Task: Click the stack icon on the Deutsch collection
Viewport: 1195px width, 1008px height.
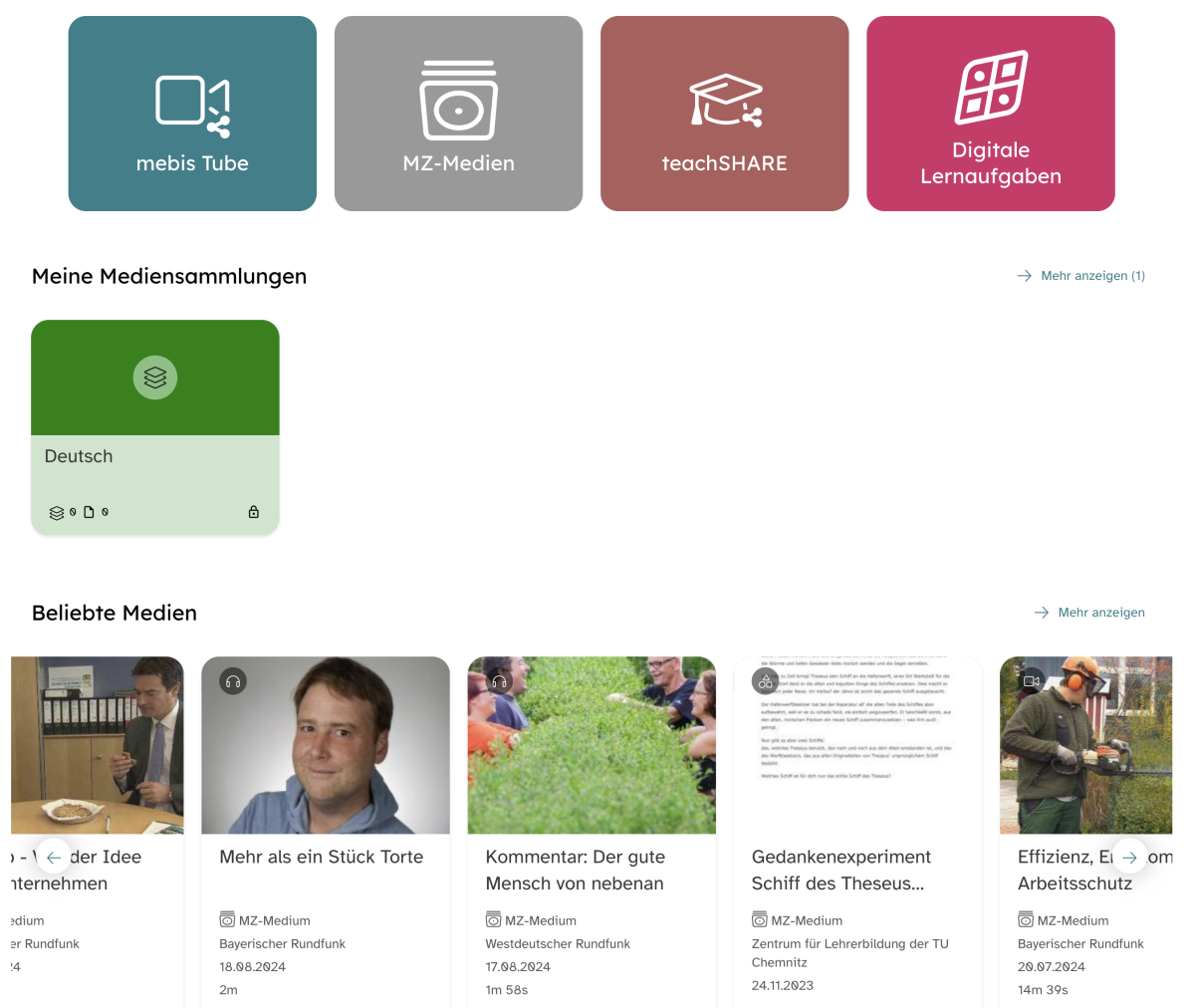Action: [155, 378]
